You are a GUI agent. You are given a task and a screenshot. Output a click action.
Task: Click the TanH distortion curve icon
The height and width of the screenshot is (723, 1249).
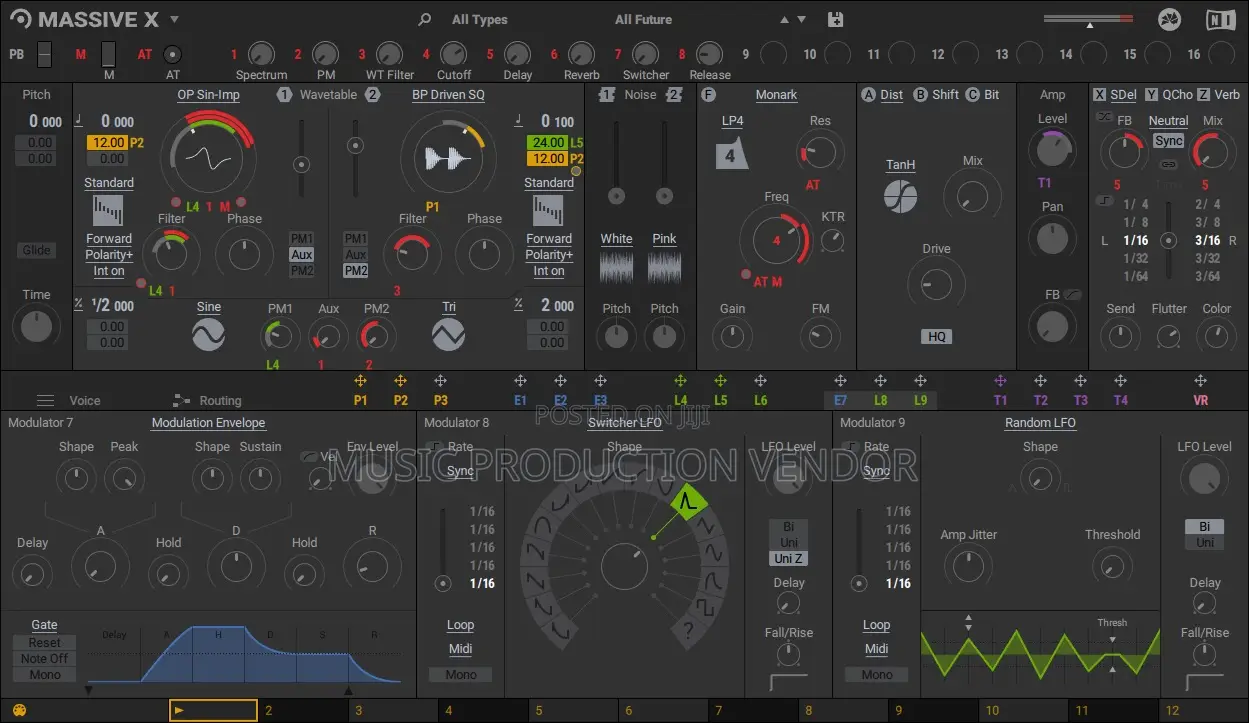(900, 197)
